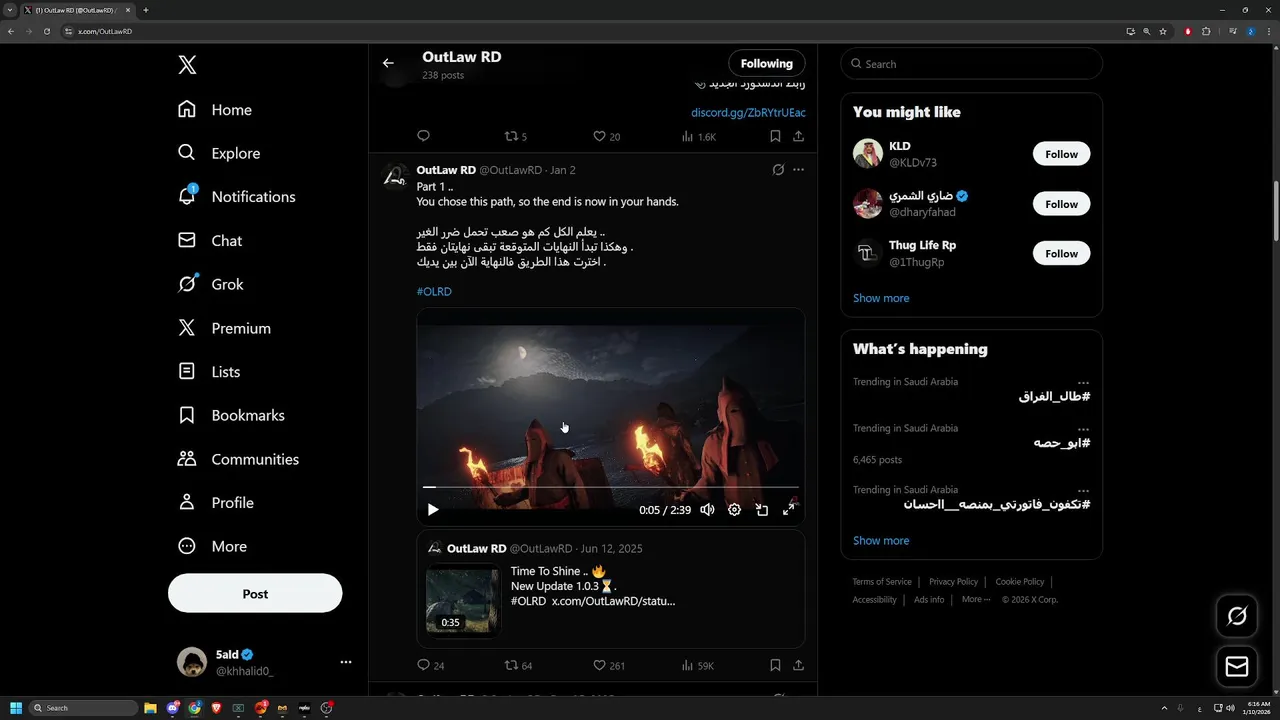Screen dimensions: 1280x720
Task: Reply to the post with 24 replies
Action: point(430,665)
